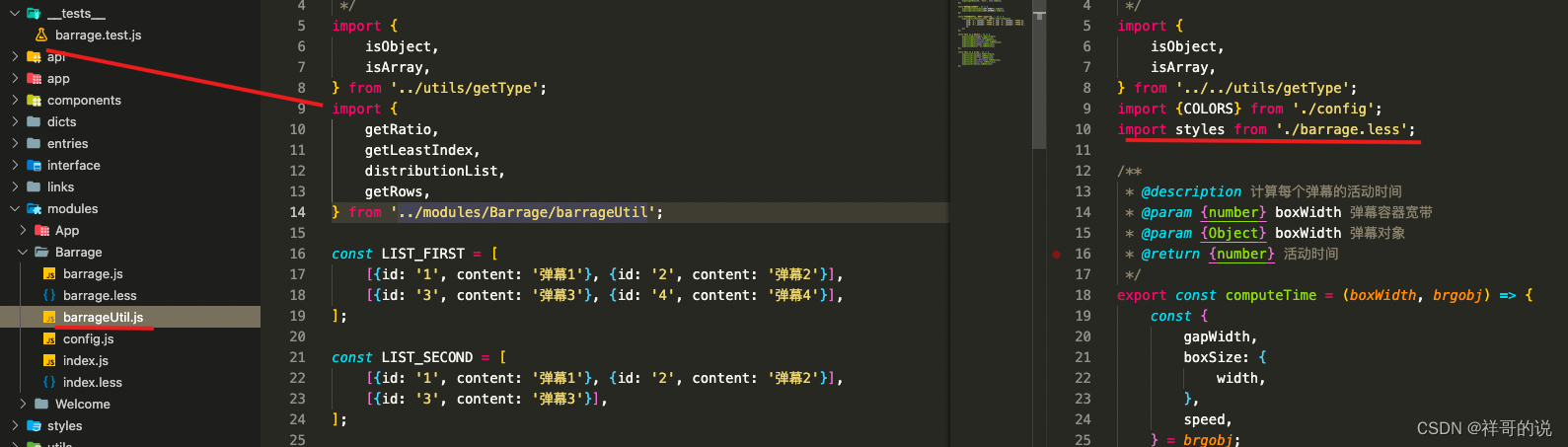Open index.js file

(x=86, y=361)
